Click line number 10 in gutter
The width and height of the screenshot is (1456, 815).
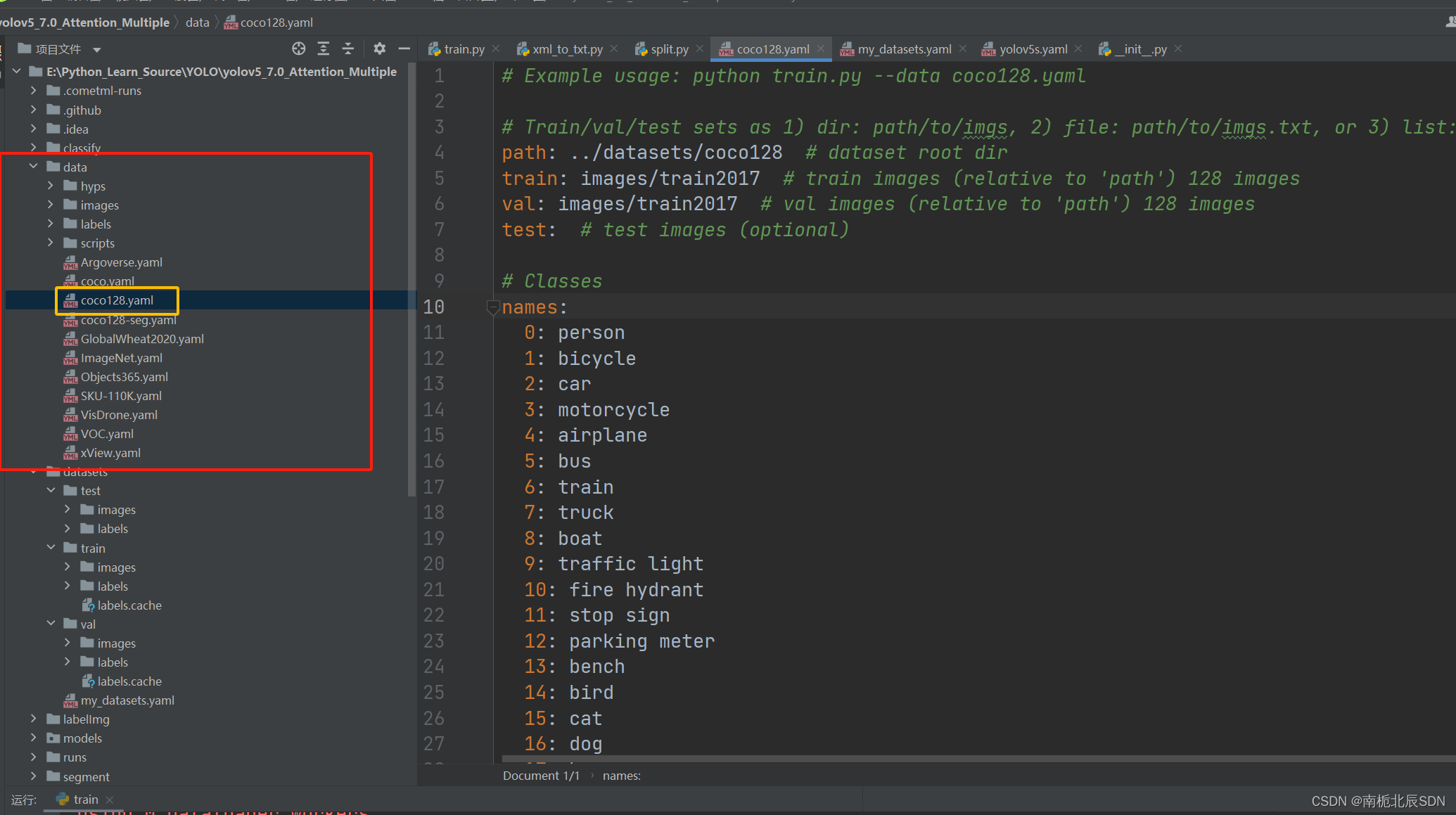tap(434, 307)
